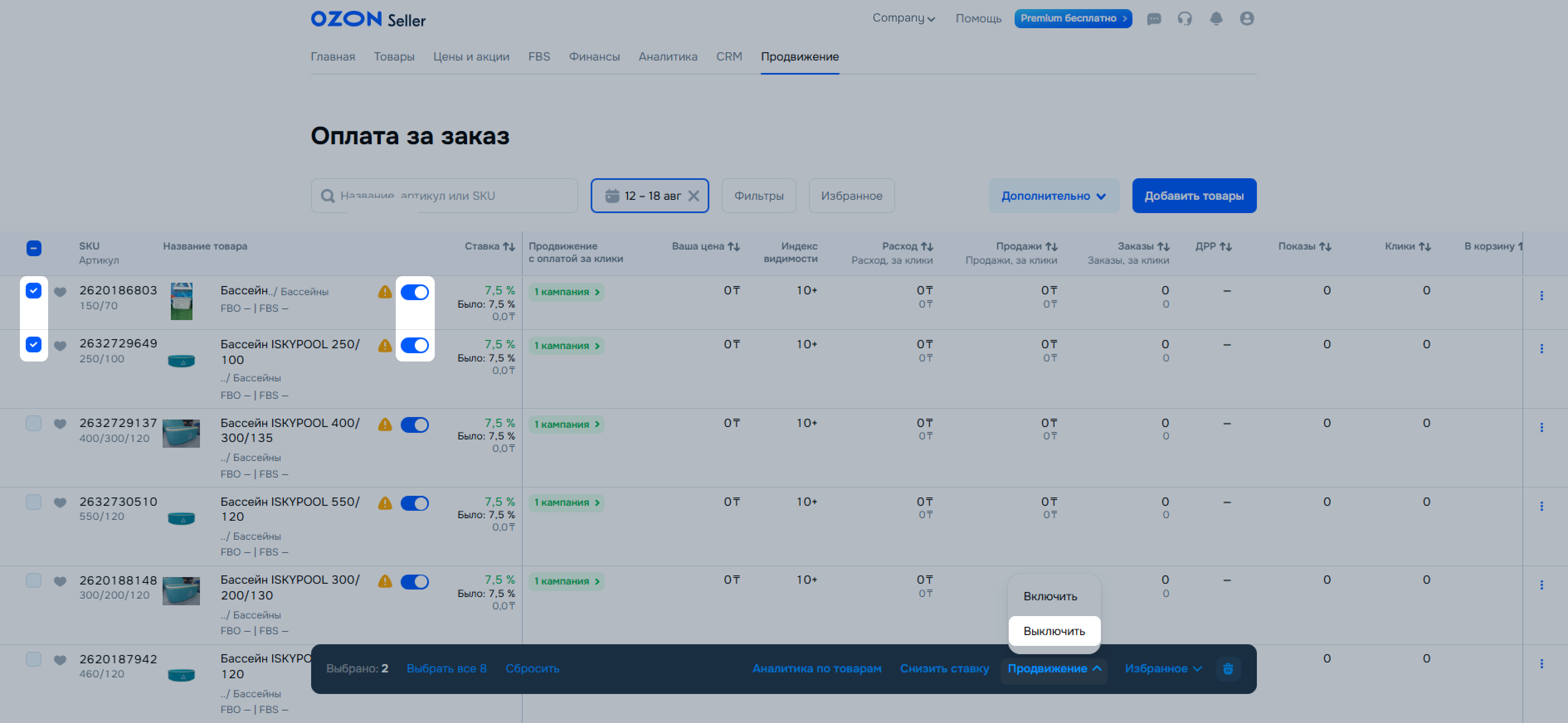The width and height of the screenshot is (1568, 723).
Task: Open three-dot menu for SKU 2632730510 row
Action: (1541, 506)
